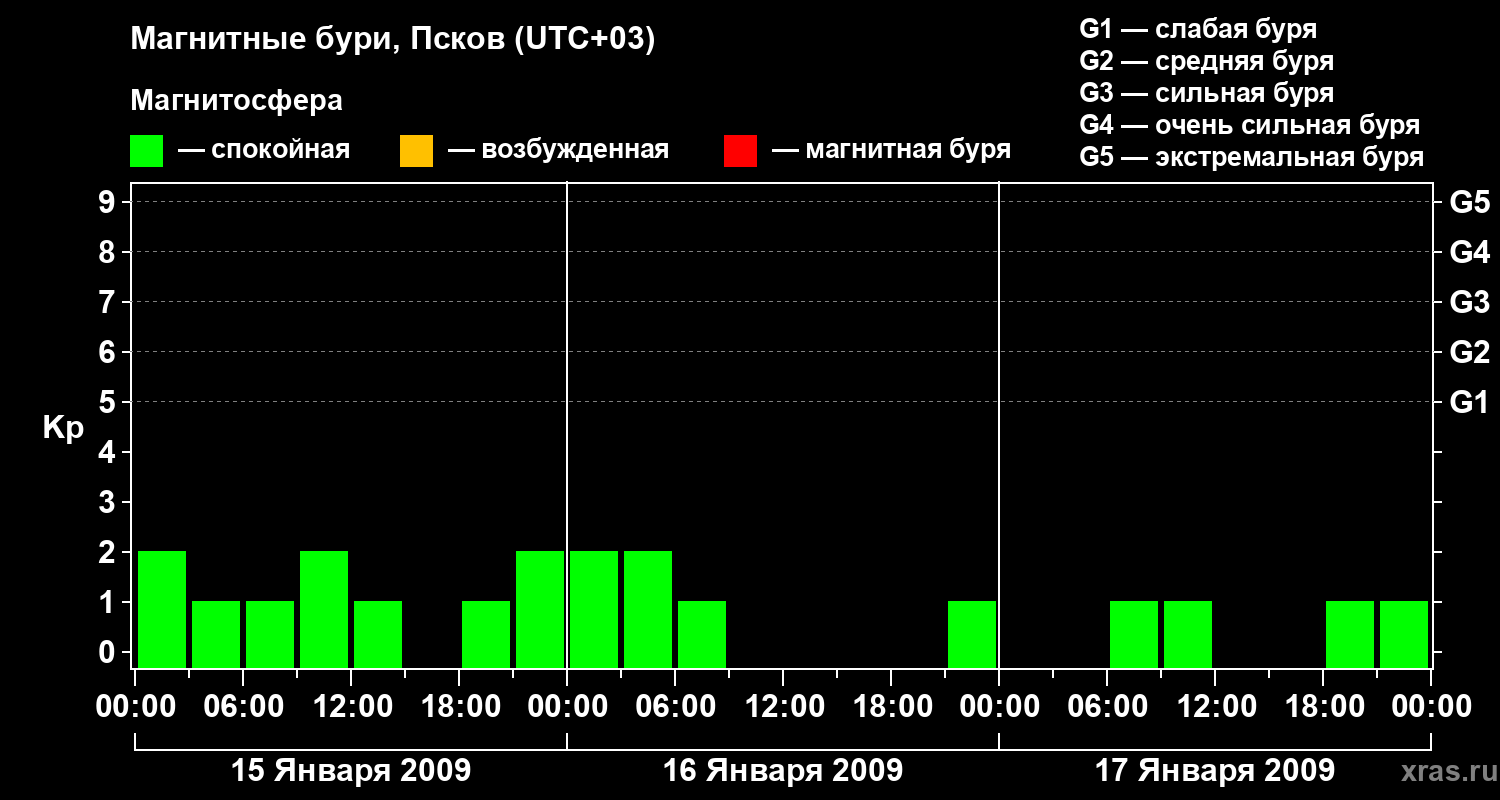Select the 15 Января 12:00–15:00 Kp bar
The image size is (1500, 800).
(x=378, y=634)
